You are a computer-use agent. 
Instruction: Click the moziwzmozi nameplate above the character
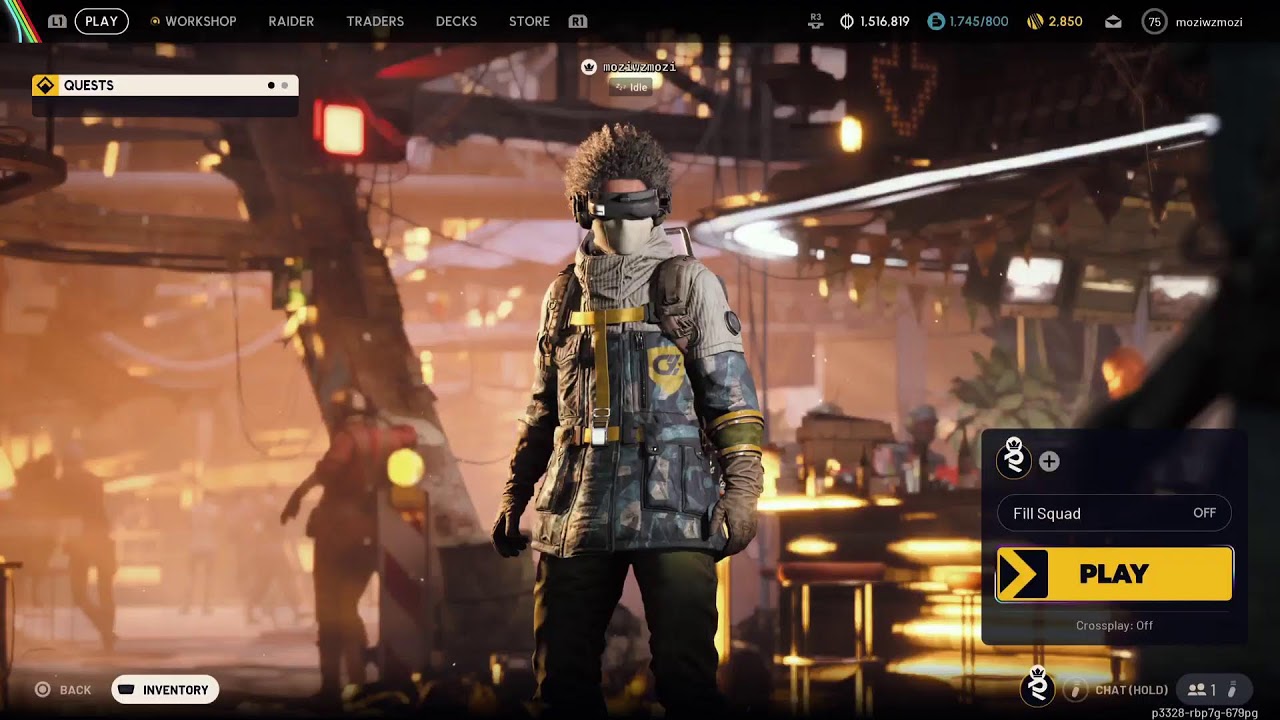(x=639, y=67)
